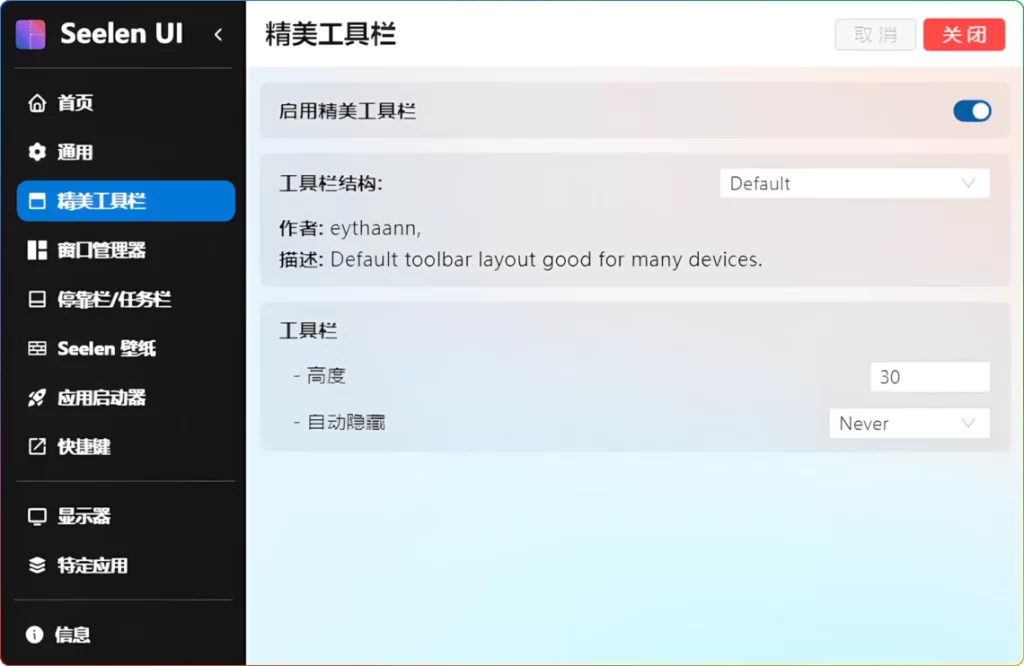
Task: Click the Seelen UI logo
Action: [31, 33]
